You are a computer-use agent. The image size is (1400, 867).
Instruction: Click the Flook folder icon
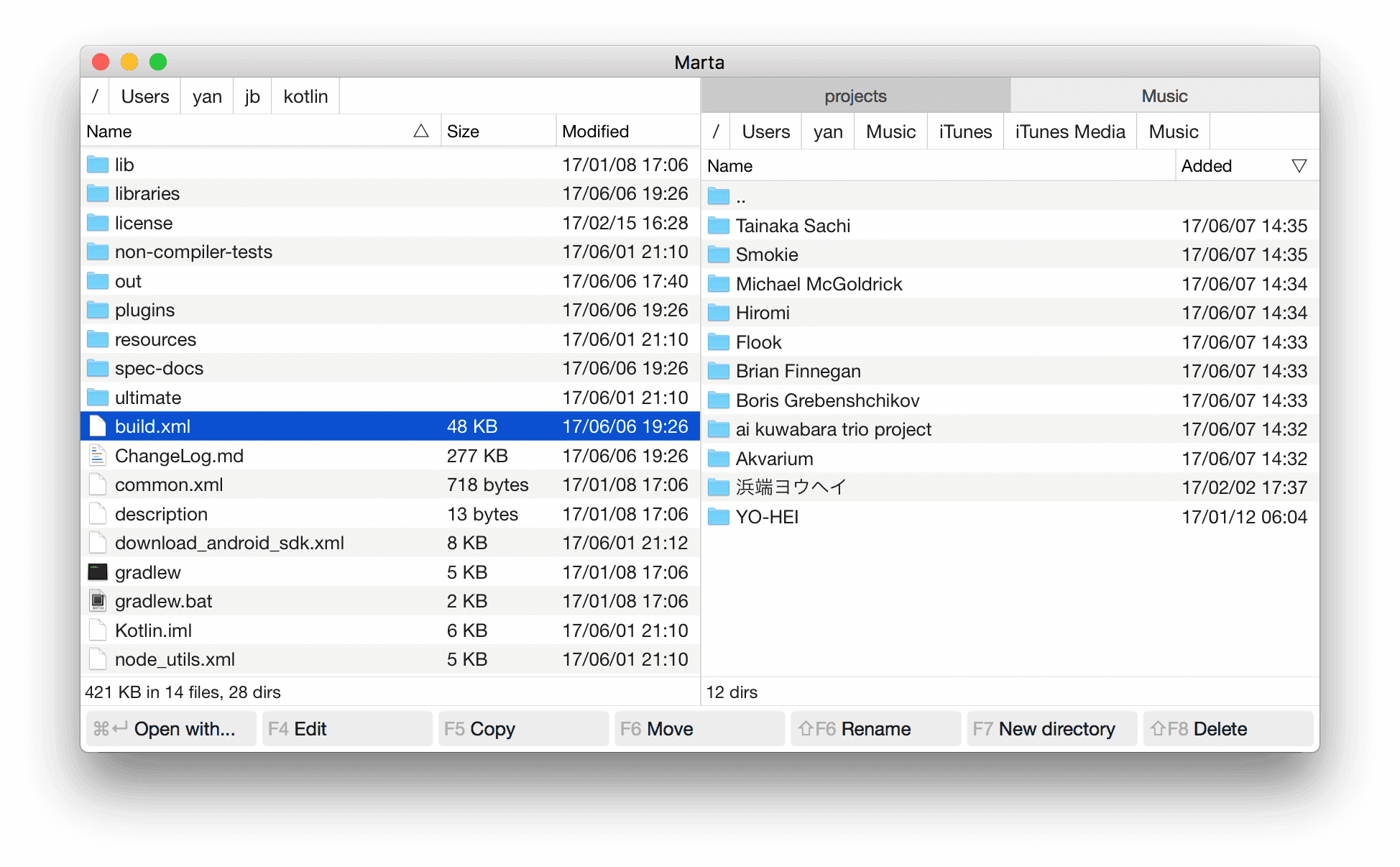[x=719, y=342]
